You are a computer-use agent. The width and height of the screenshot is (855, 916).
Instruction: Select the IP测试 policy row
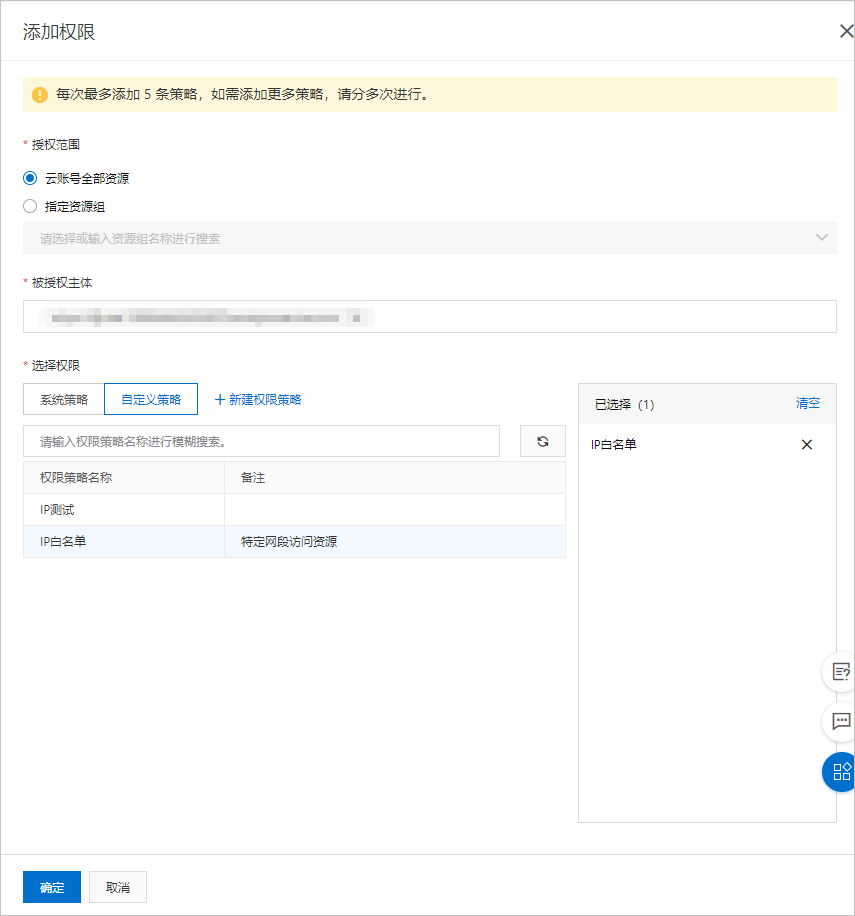pos(294,509)
